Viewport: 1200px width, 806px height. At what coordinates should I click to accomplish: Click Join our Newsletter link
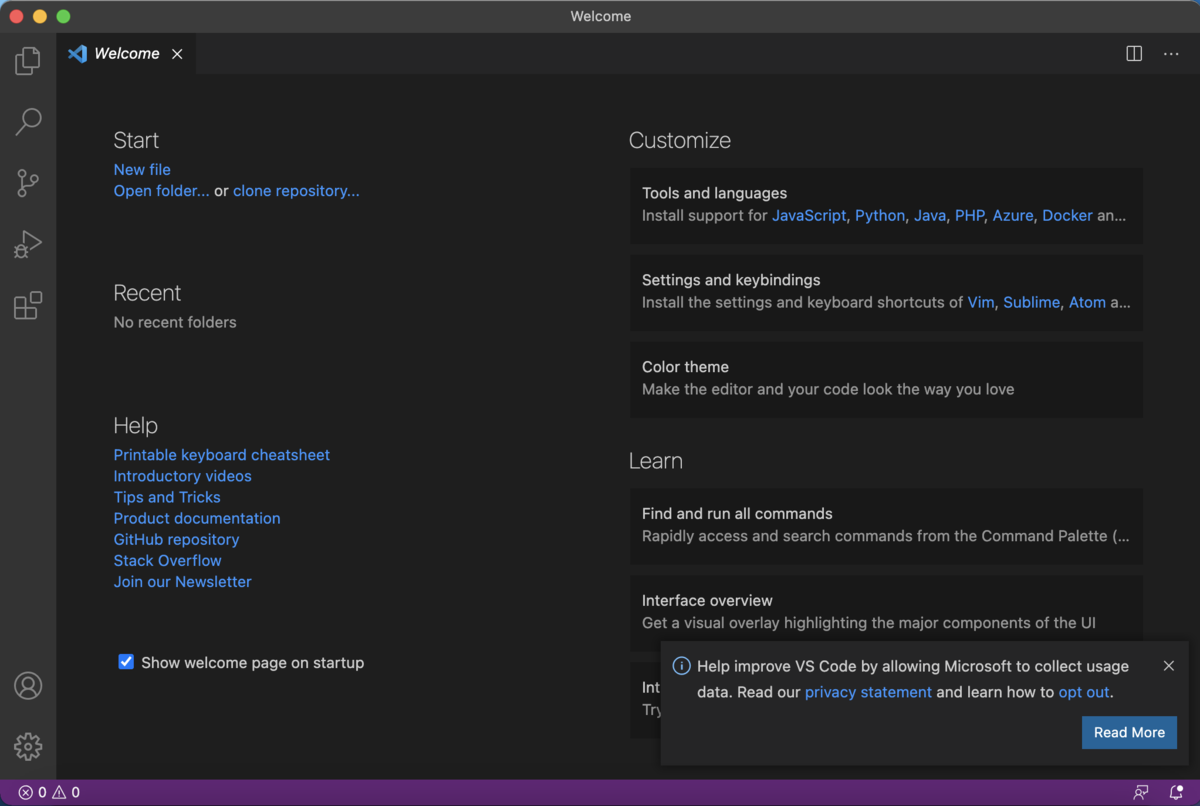[182, 582]
